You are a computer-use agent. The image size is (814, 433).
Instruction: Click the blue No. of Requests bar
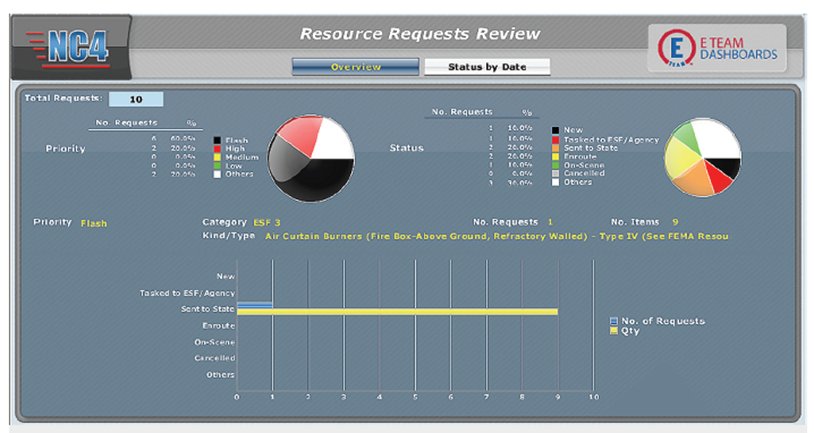point(254,305)
